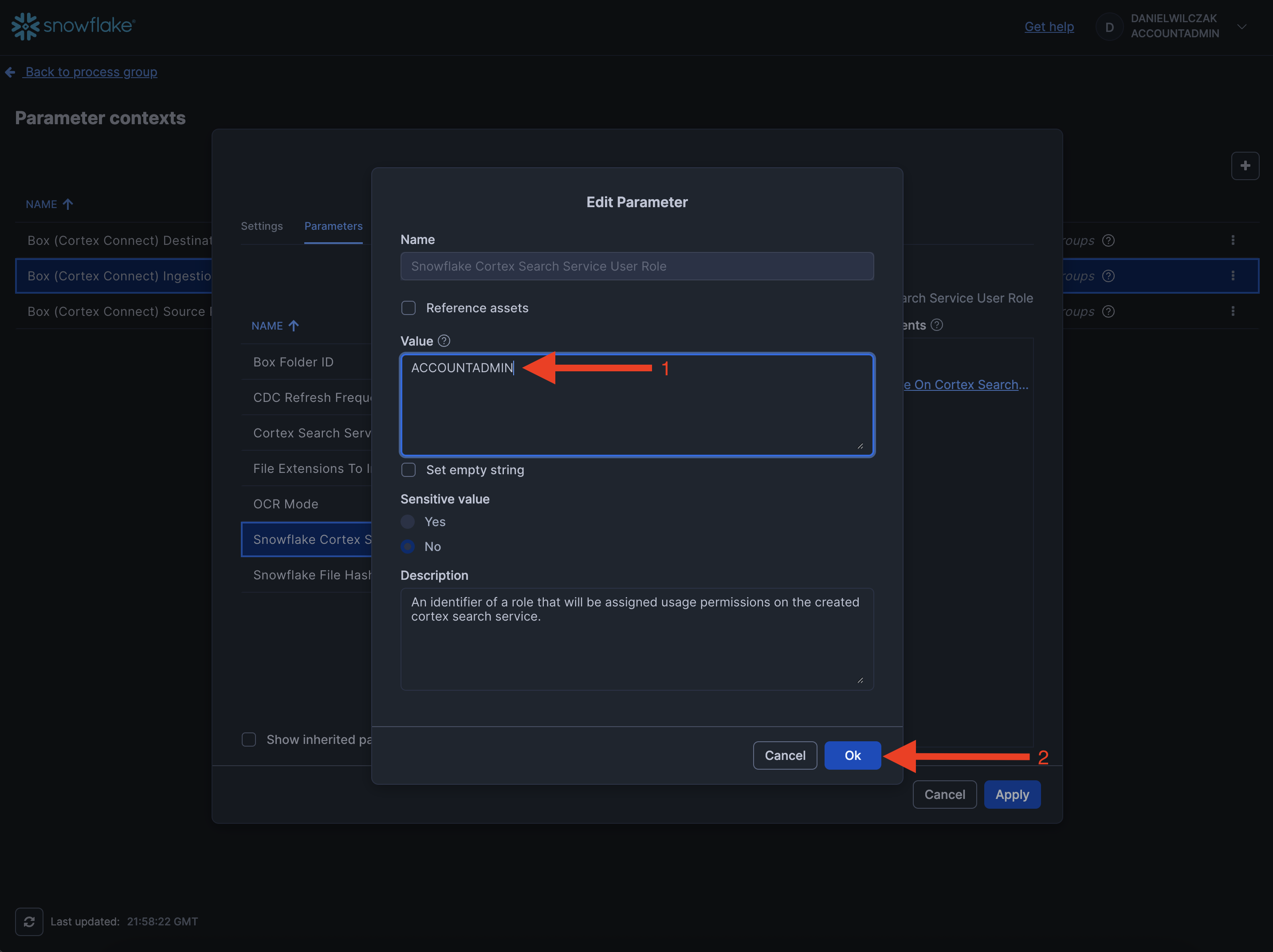Screen dimensions: 1273x952
Task: Expand the account dropdown chevron
Action: click(x=1242, y=27)
